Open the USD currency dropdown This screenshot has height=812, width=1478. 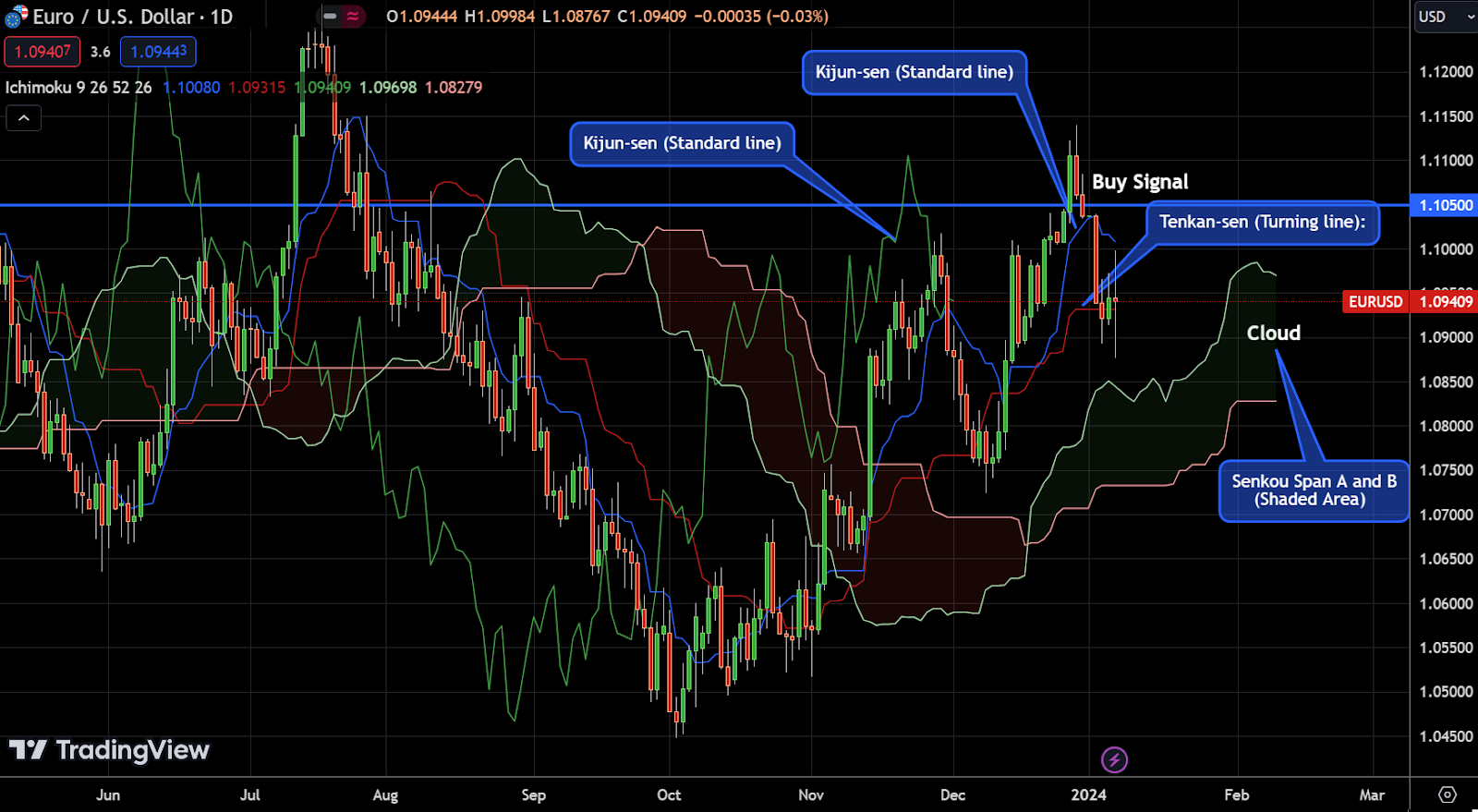[x=1446, y=17]
